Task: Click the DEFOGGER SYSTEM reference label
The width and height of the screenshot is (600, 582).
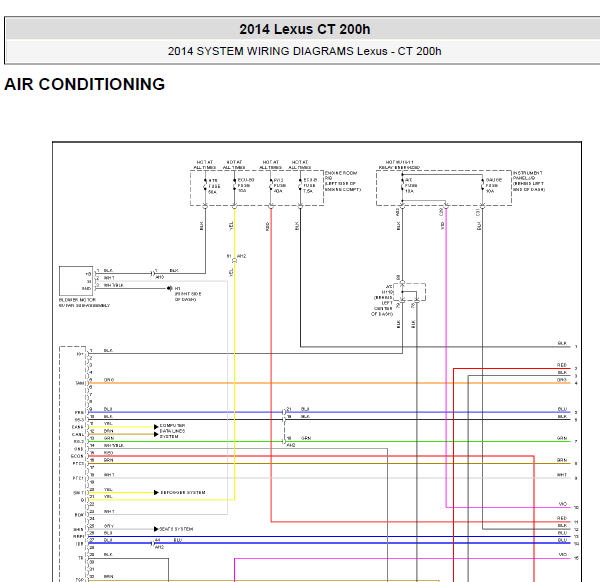Action: tap(183, 492)
